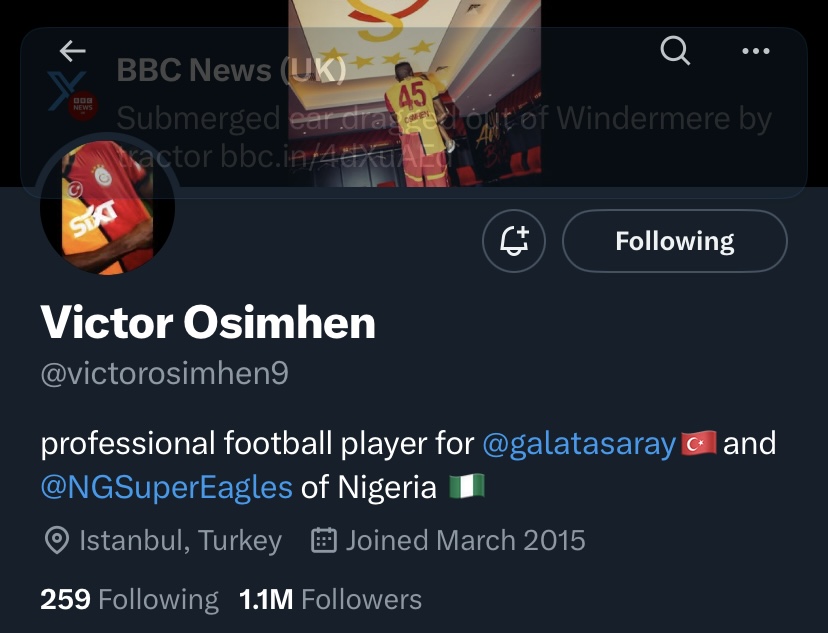Tap the notification bell to get Osimhen alerts
The width and height of the screenshot is (828, 633).
[514, 240]
